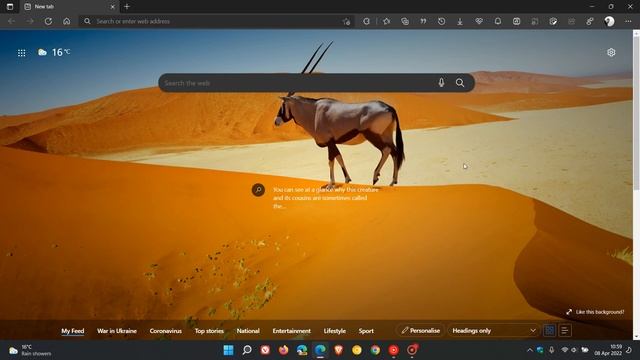Open the app launcher dots grid

pyautogui.click(x=22, y=53)
